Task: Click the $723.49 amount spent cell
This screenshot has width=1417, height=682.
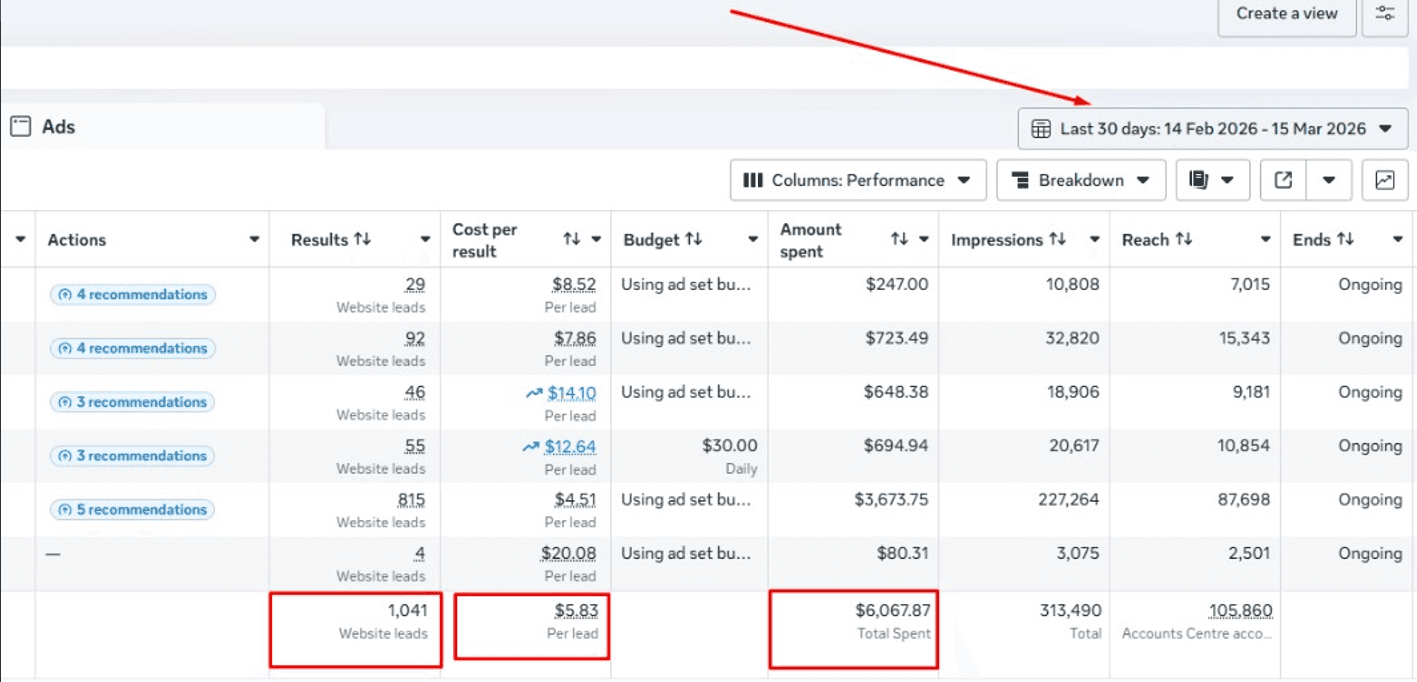Action: (x=896, y=339)
